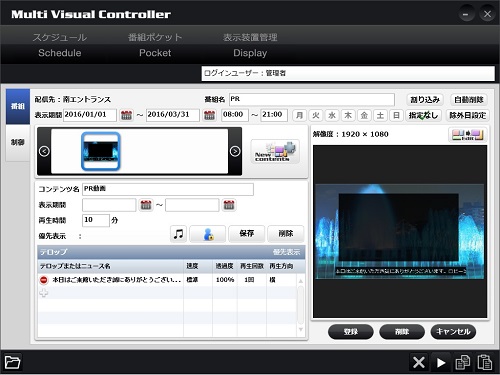Click the login user field ログインユーザー：管理者

point(348,73)
